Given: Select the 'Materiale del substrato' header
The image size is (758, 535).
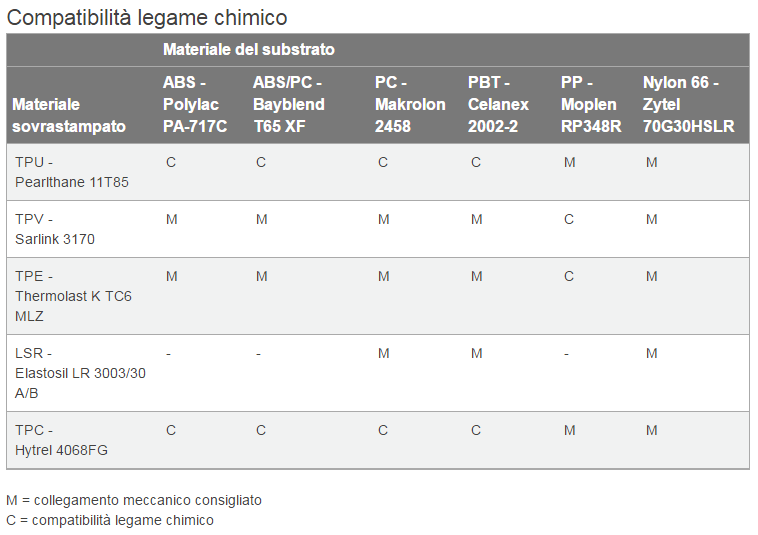Looking at the screenshot, I should [249, 49].
